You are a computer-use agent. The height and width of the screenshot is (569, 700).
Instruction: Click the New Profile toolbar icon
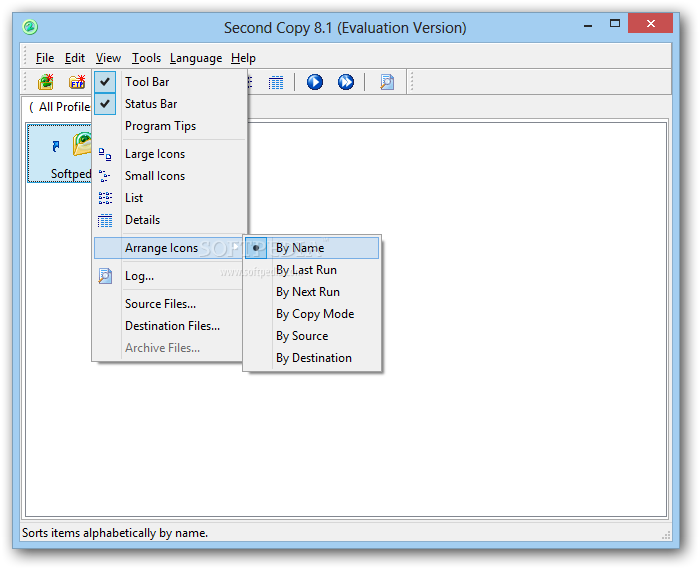(x=46, y=82)
